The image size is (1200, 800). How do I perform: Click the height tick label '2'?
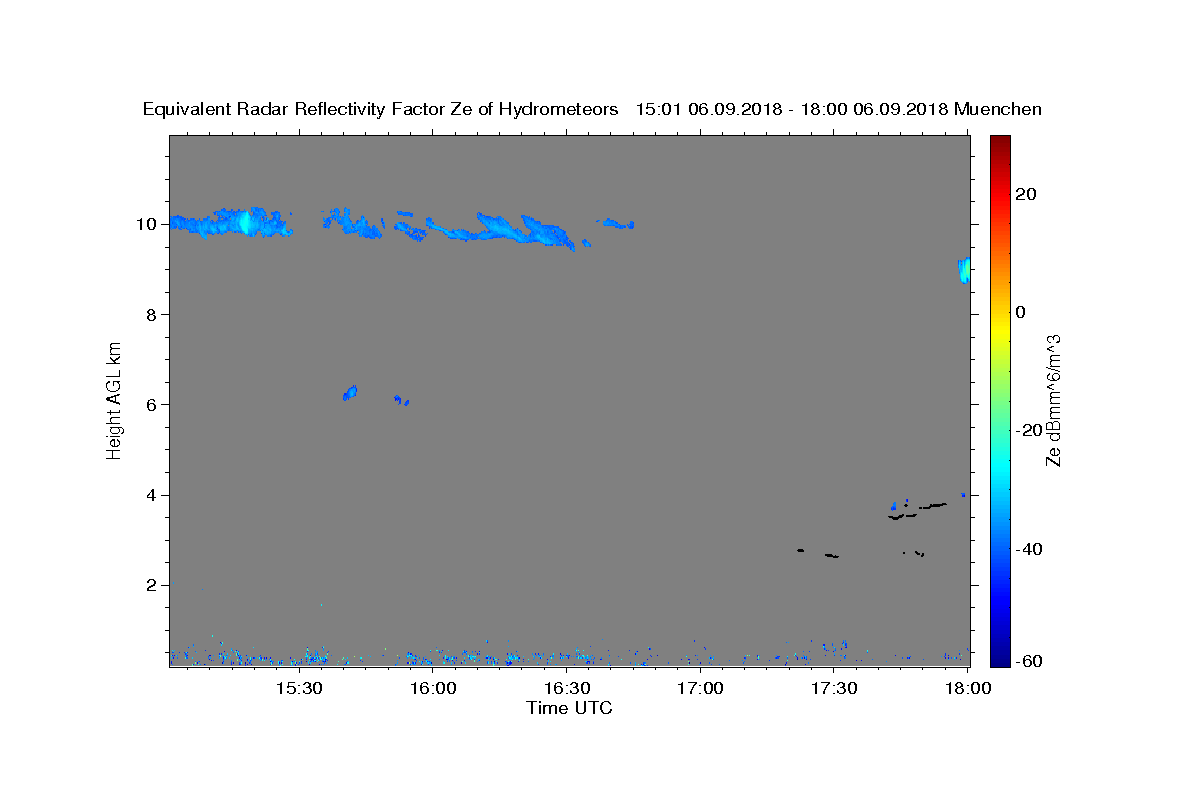pos(150,585)
